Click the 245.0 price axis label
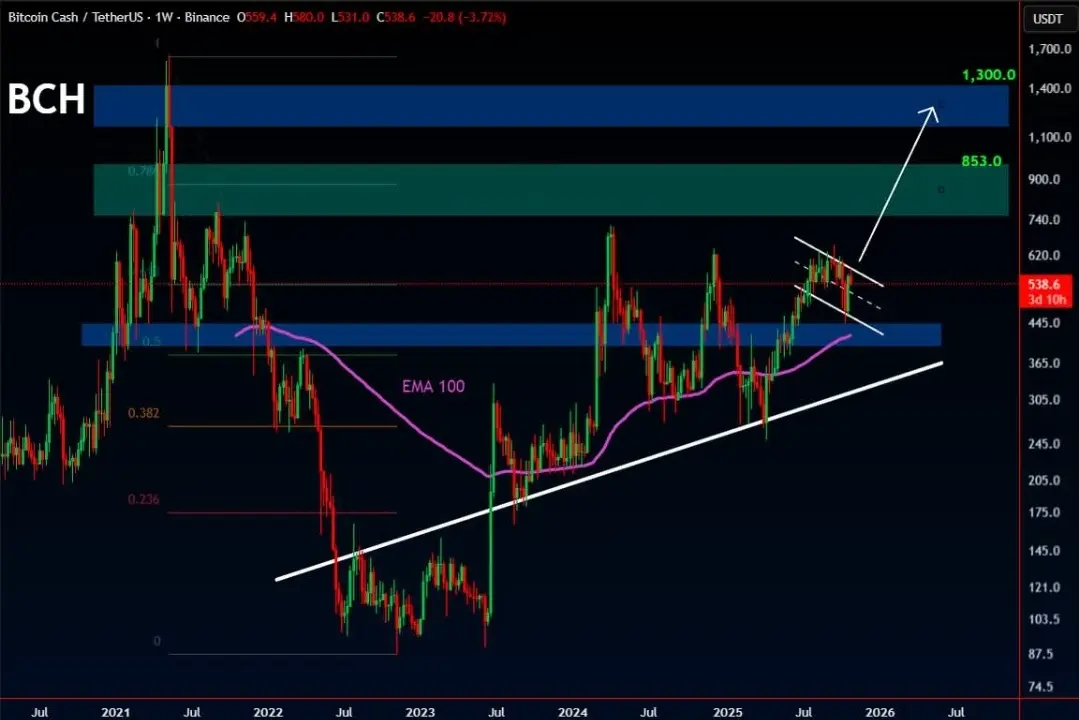 [x=1044, y=444]
